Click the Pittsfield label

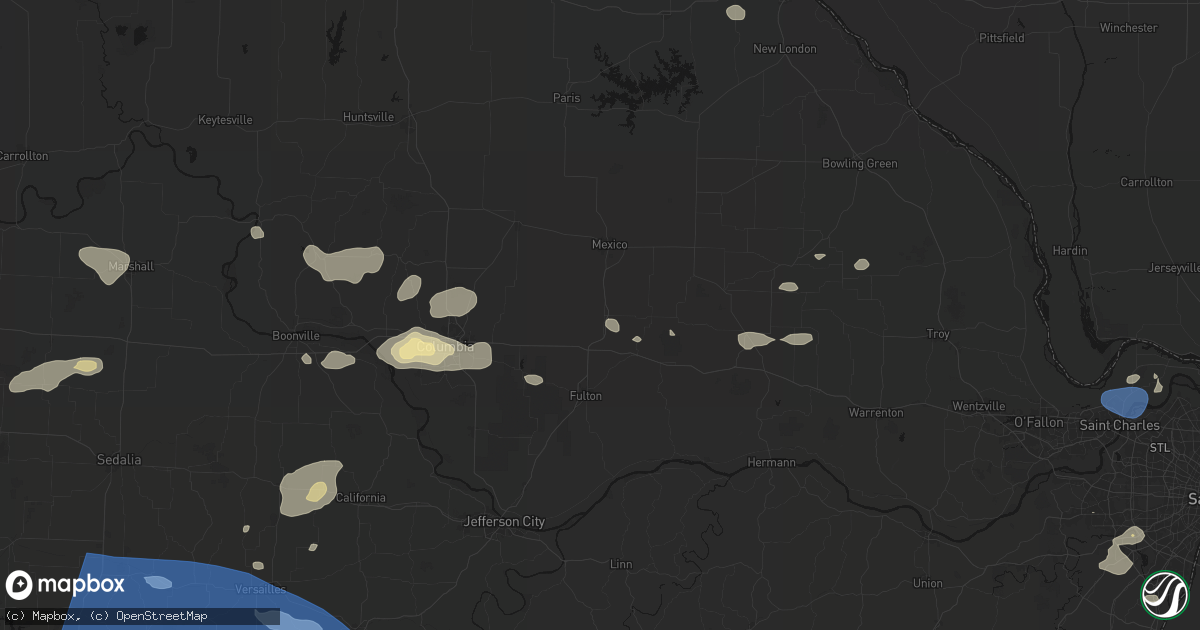[1002, 38]
